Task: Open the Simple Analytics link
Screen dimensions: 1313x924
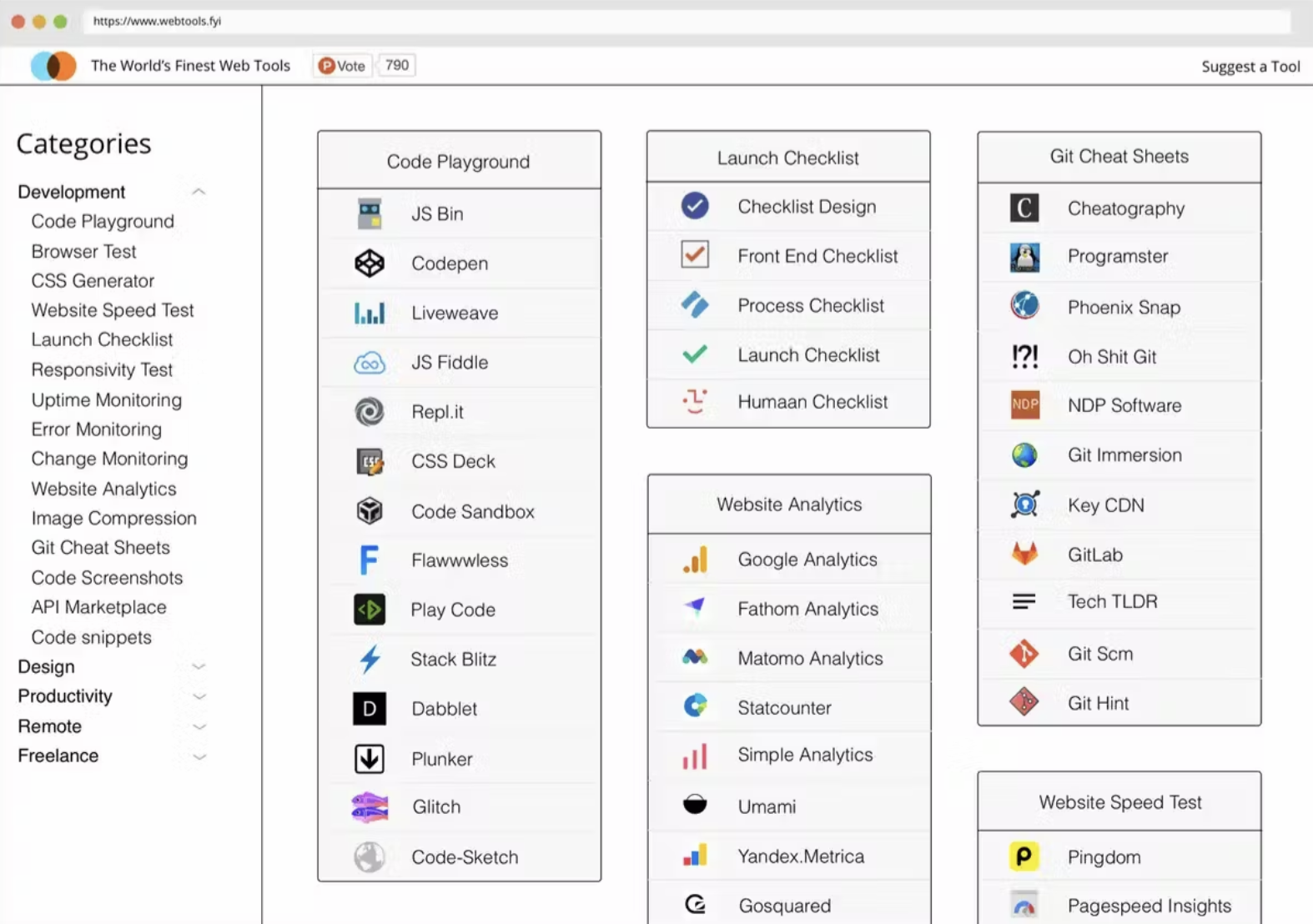Action: [x=805, y=755]
